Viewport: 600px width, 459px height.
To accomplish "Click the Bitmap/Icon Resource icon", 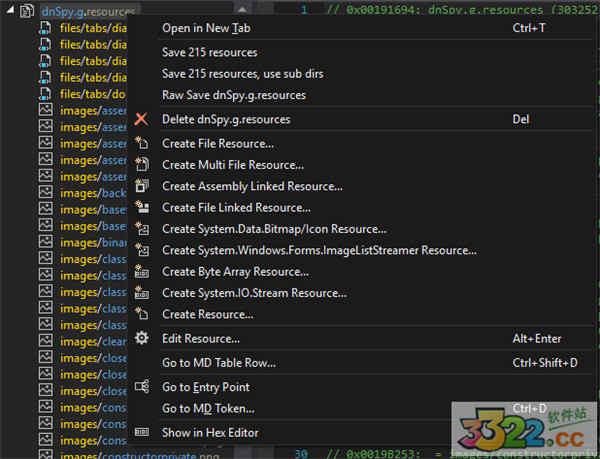I will [142, 229].
